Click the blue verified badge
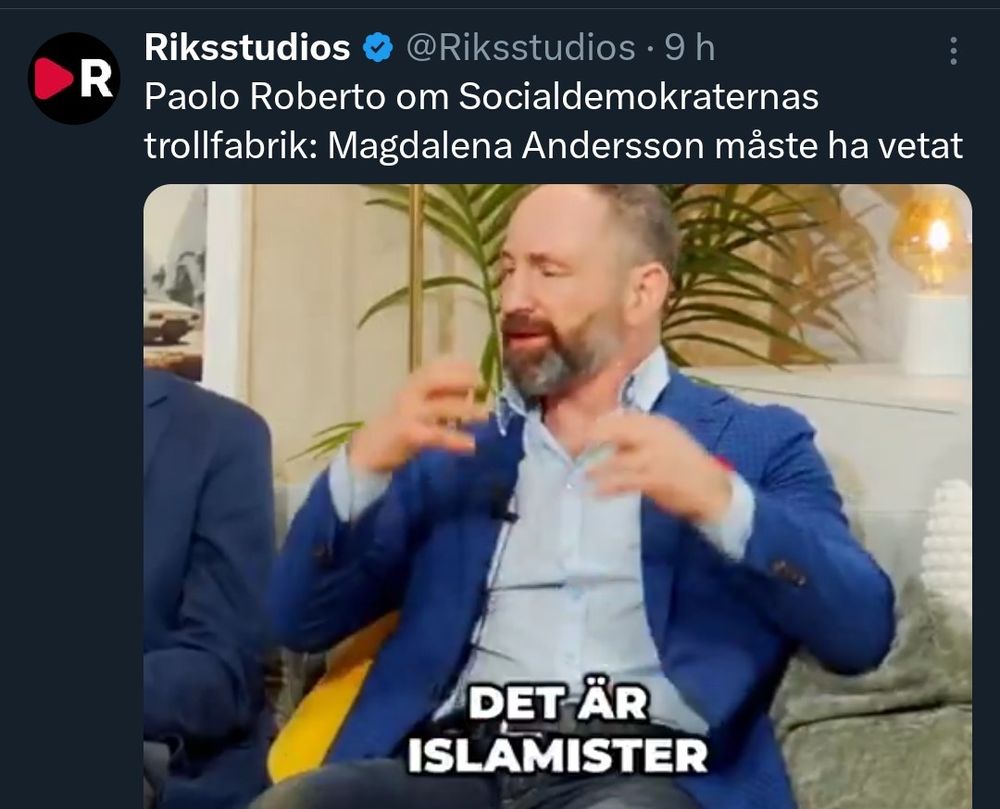The width and height of the screenshot is (1000, 809). 378,48
